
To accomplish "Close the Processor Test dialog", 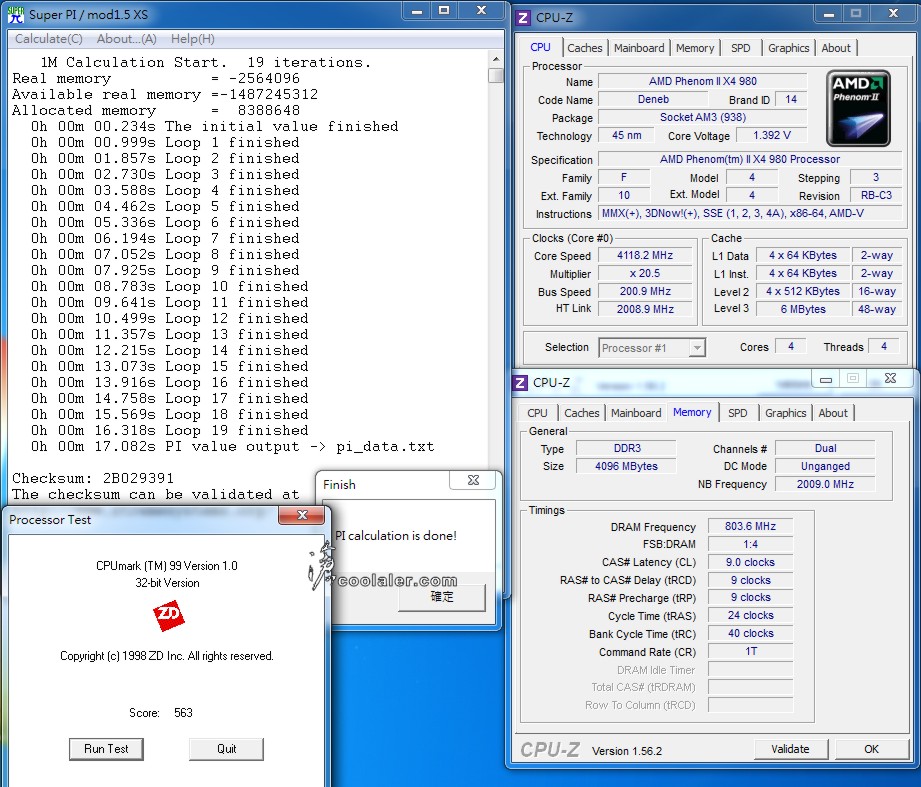I will coord(302,515).
